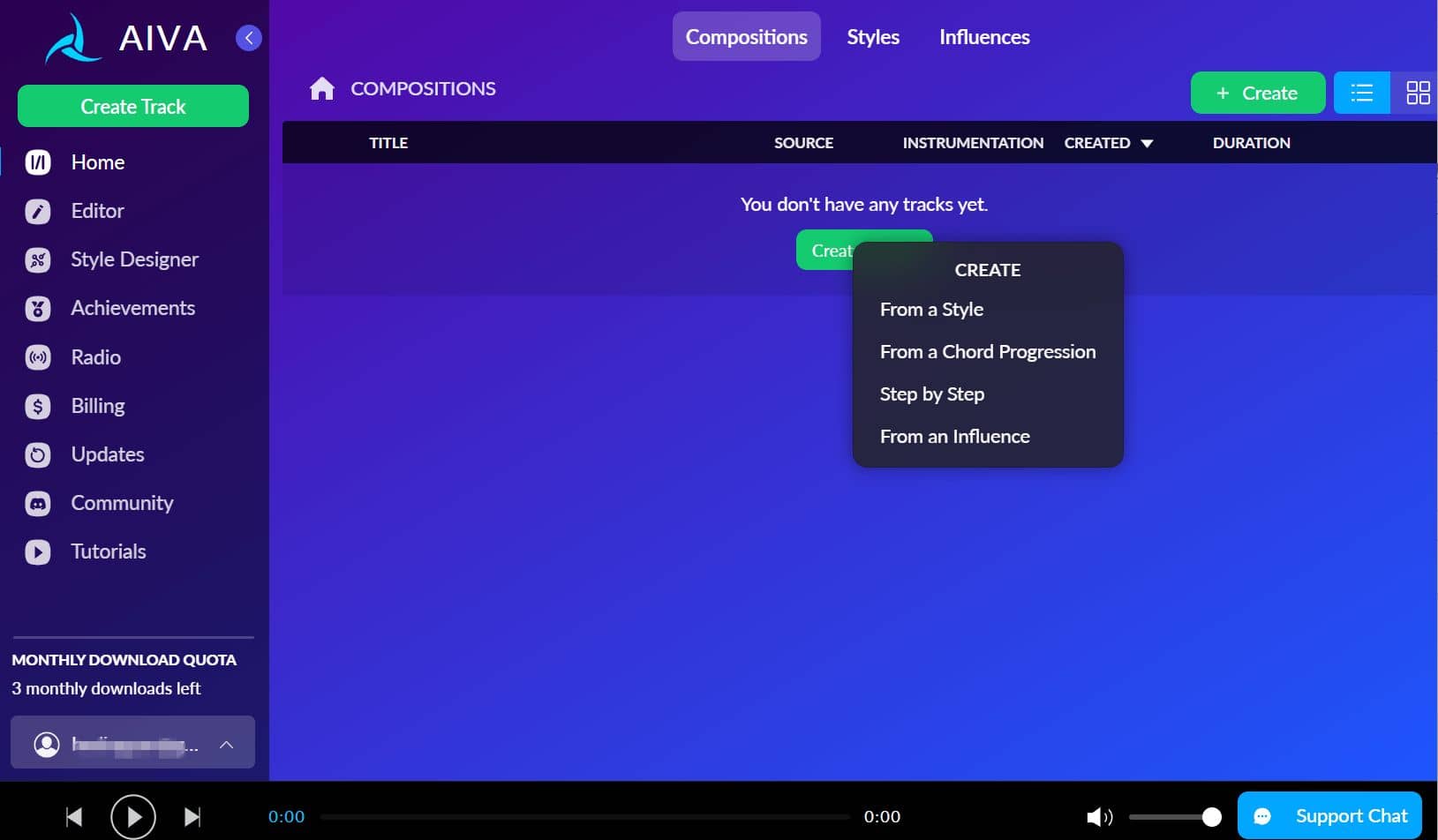Expand the user account menu chevron

[x=226, y=745]
